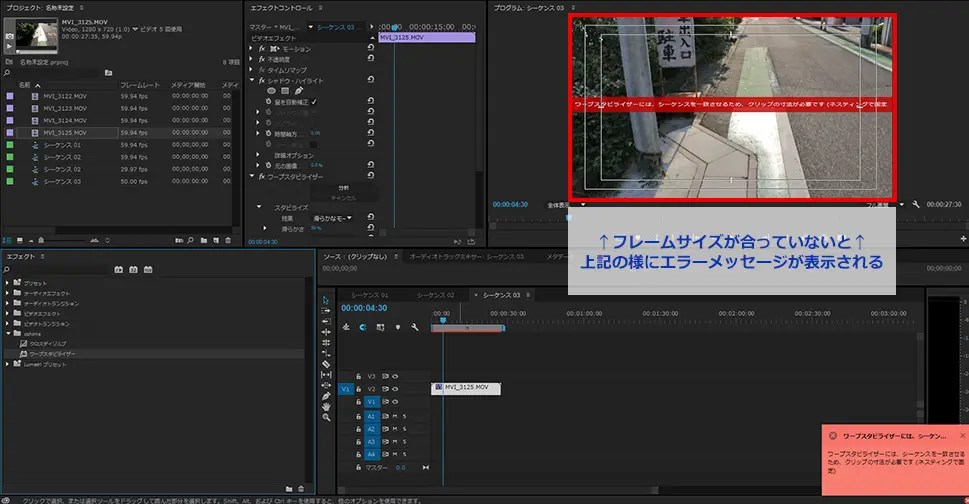This screenshot has width=969, height=504.
Task: Select the Slide tool
Action: [x=326, y=385]
